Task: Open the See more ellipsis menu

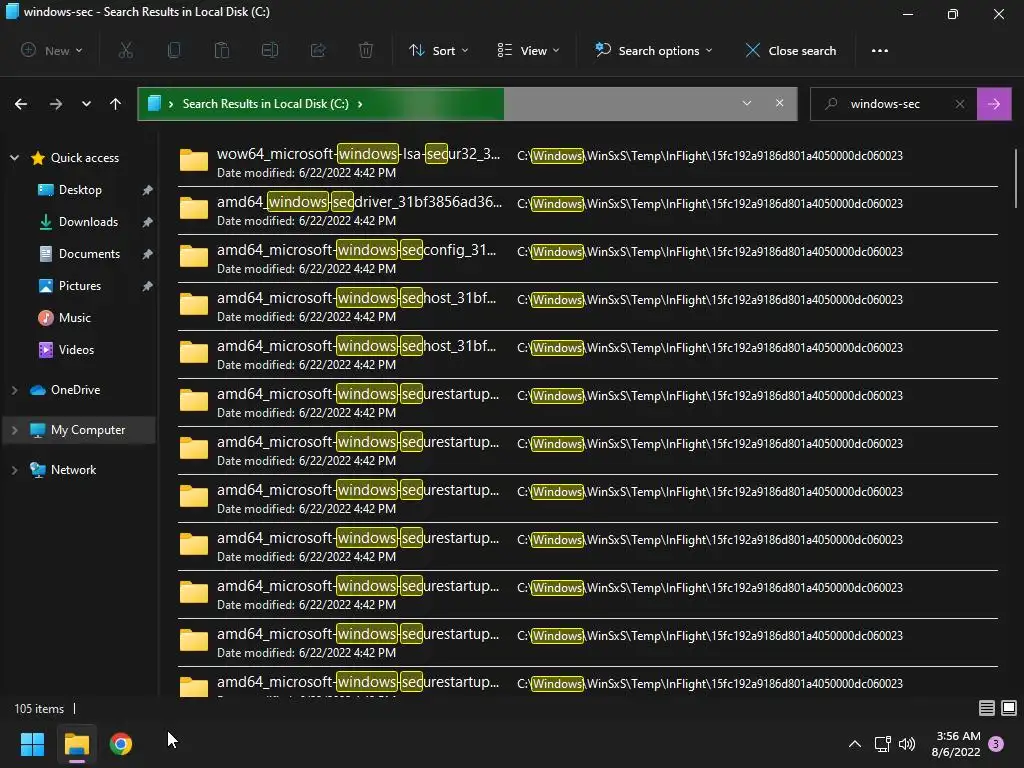Action: point(880,50)
